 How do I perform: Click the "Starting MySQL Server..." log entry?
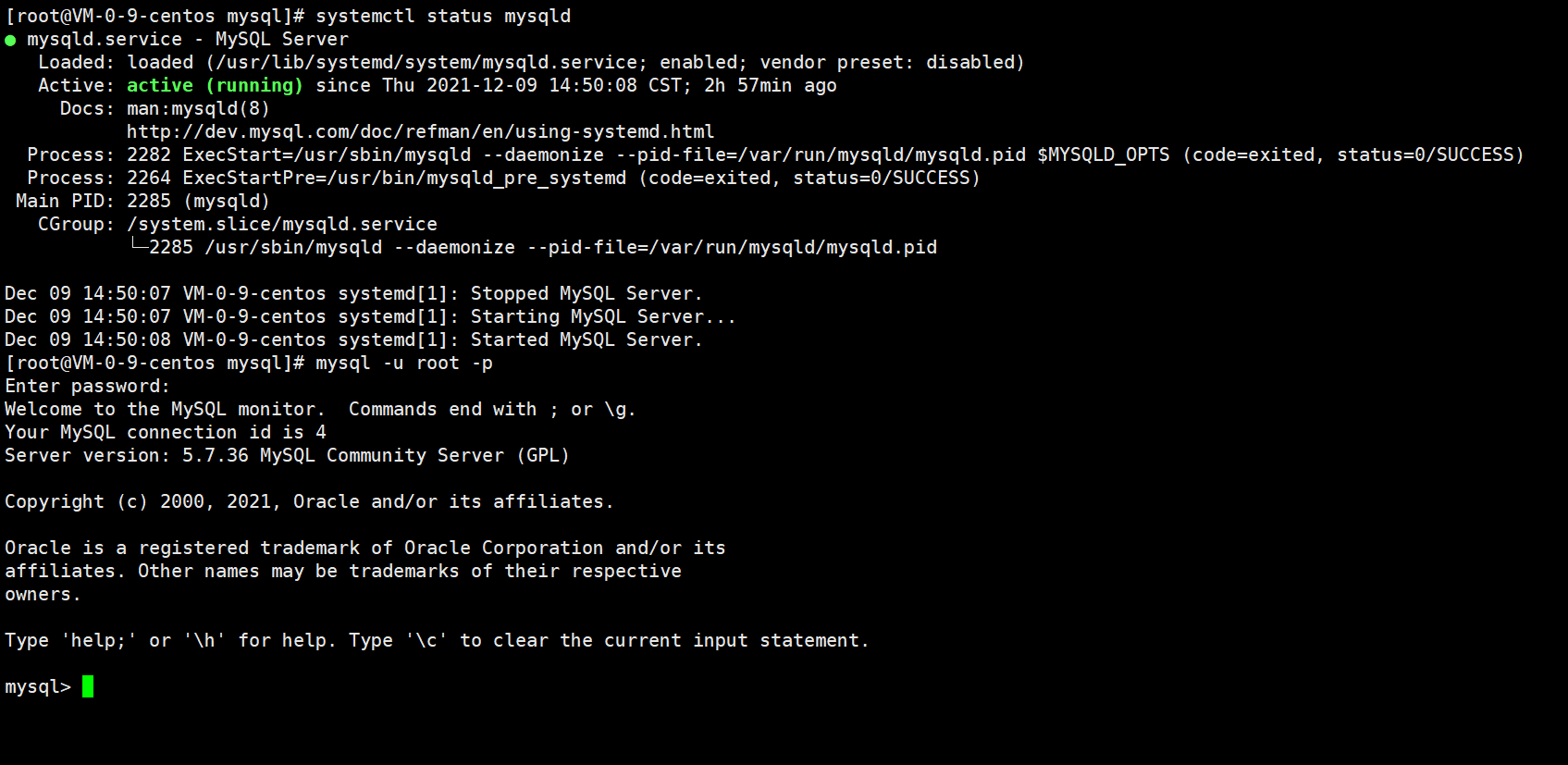point(602,316)
